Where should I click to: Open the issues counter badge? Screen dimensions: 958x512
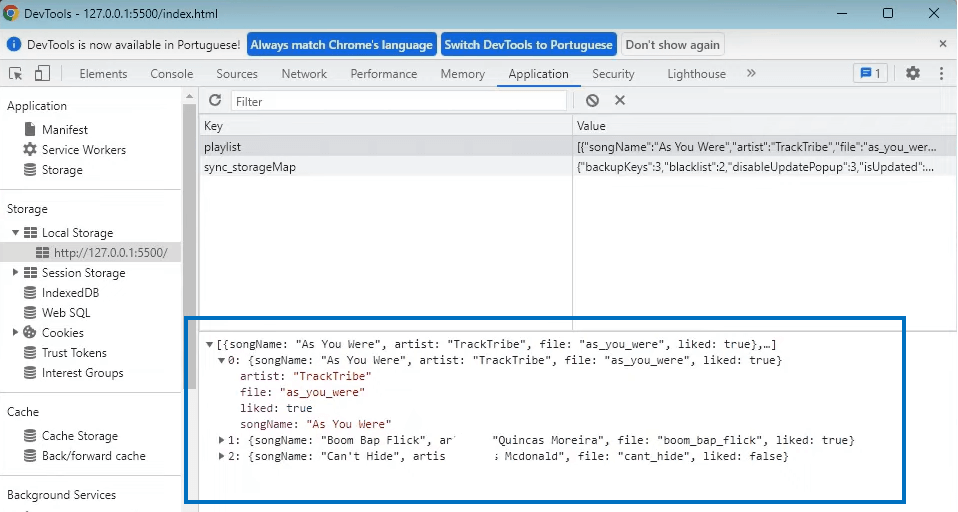868,73
